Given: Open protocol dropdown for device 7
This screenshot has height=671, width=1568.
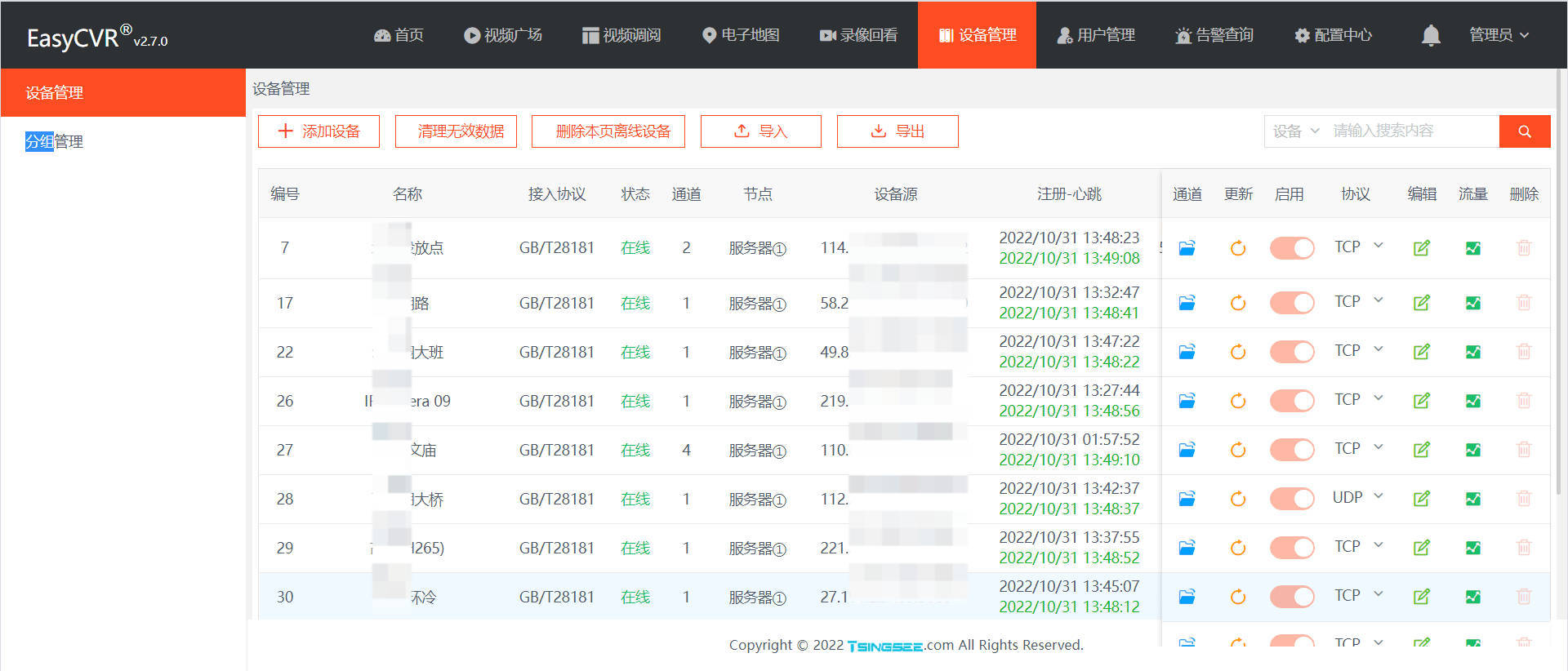Looking at the screenshot, I should click(x=1358, y=247).
